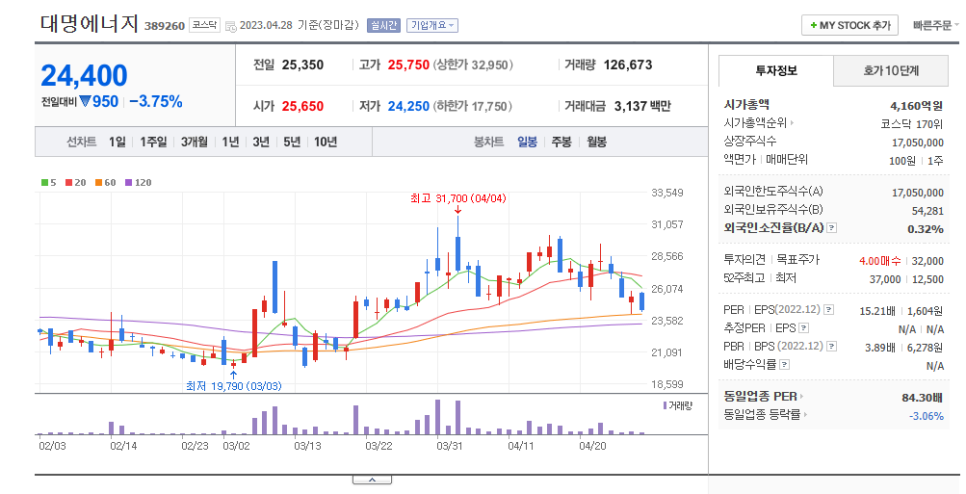The height and width of the screenshot is (494, 966).
Task: Click the -3.06% industry change value
Action: coord(926,416)
